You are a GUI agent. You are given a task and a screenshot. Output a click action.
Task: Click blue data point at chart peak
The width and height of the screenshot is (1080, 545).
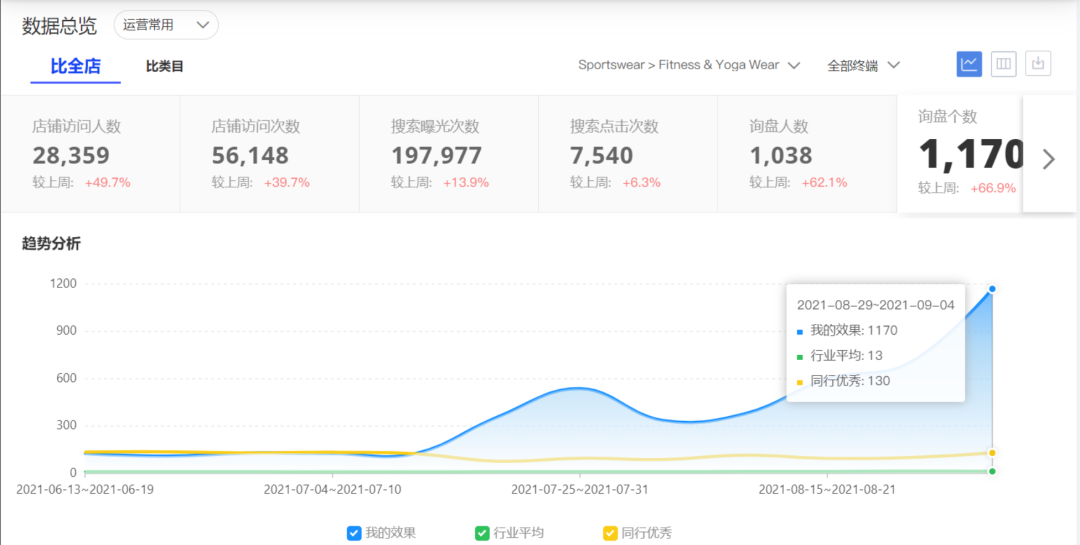pos(992,289)
